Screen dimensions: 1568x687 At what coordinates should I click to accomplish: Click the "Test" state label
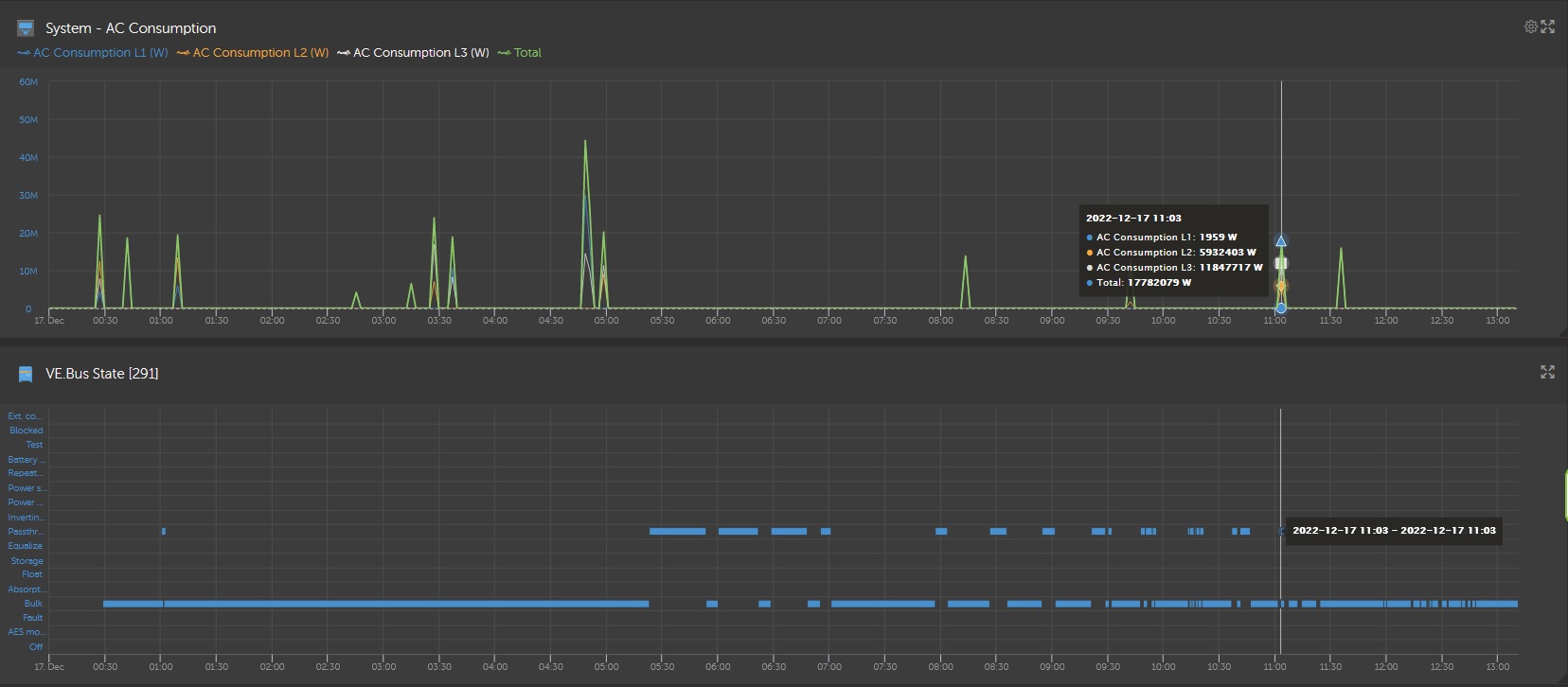(34, 445)
